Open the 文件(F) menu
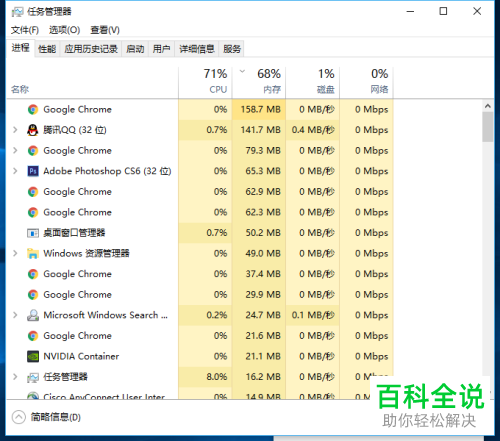The width and height of the screenshot is (500, 441). (x=25, y=30)
